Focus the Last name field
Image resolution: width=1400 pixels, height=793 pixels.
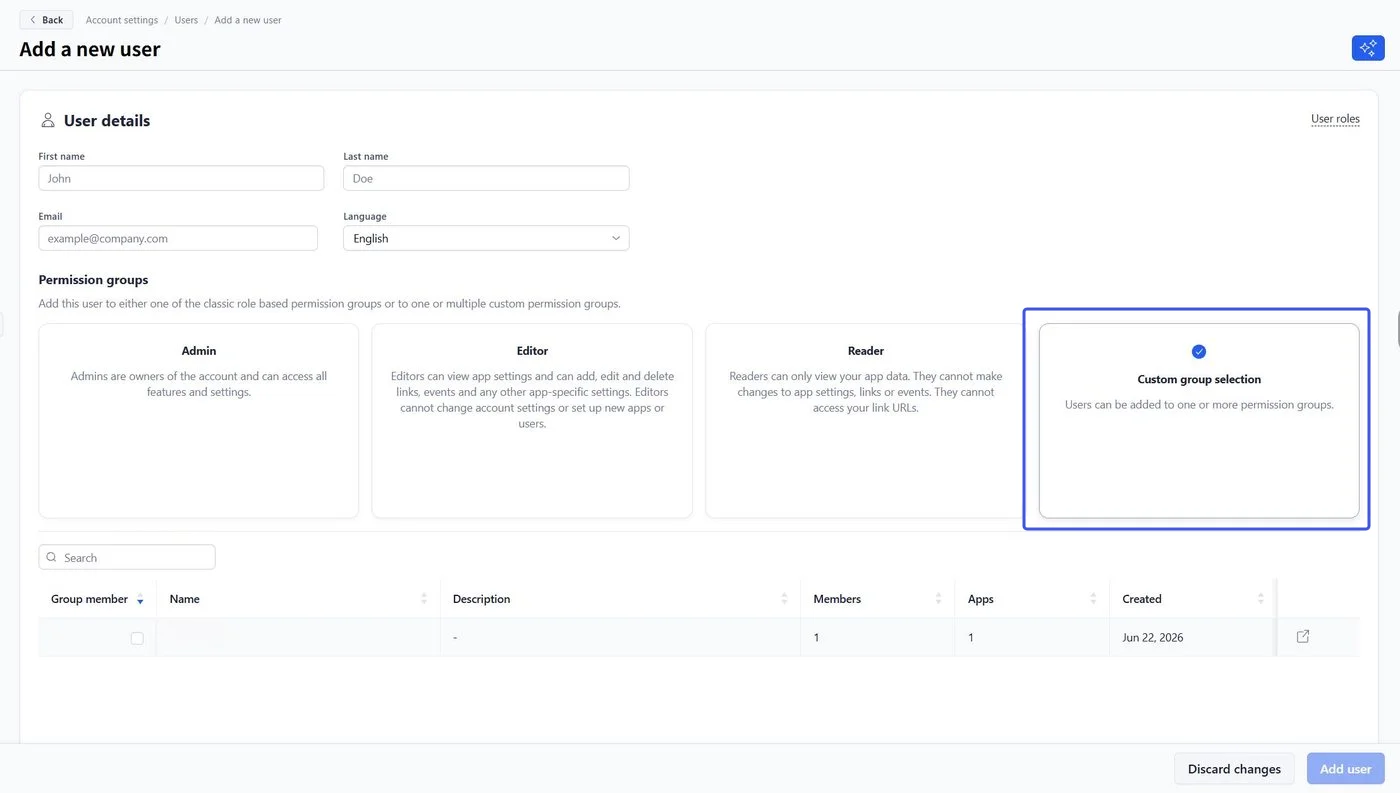click(486, 178)
